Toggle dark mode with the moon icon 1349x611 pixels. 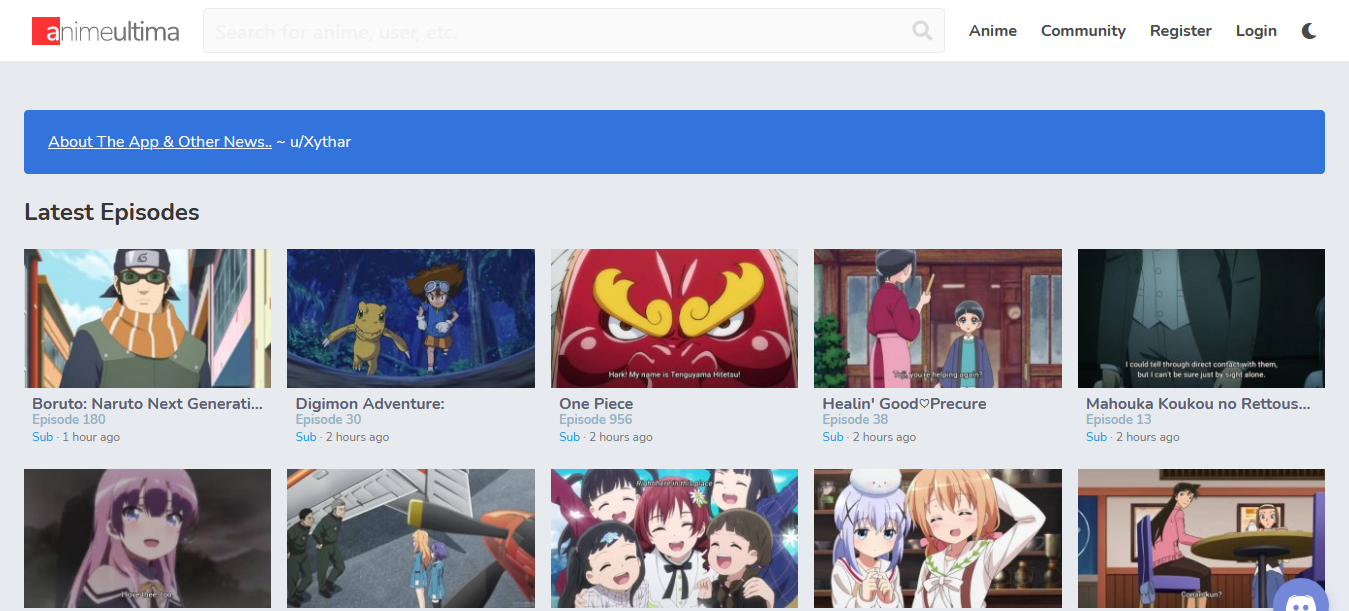tap(1309, 31)
